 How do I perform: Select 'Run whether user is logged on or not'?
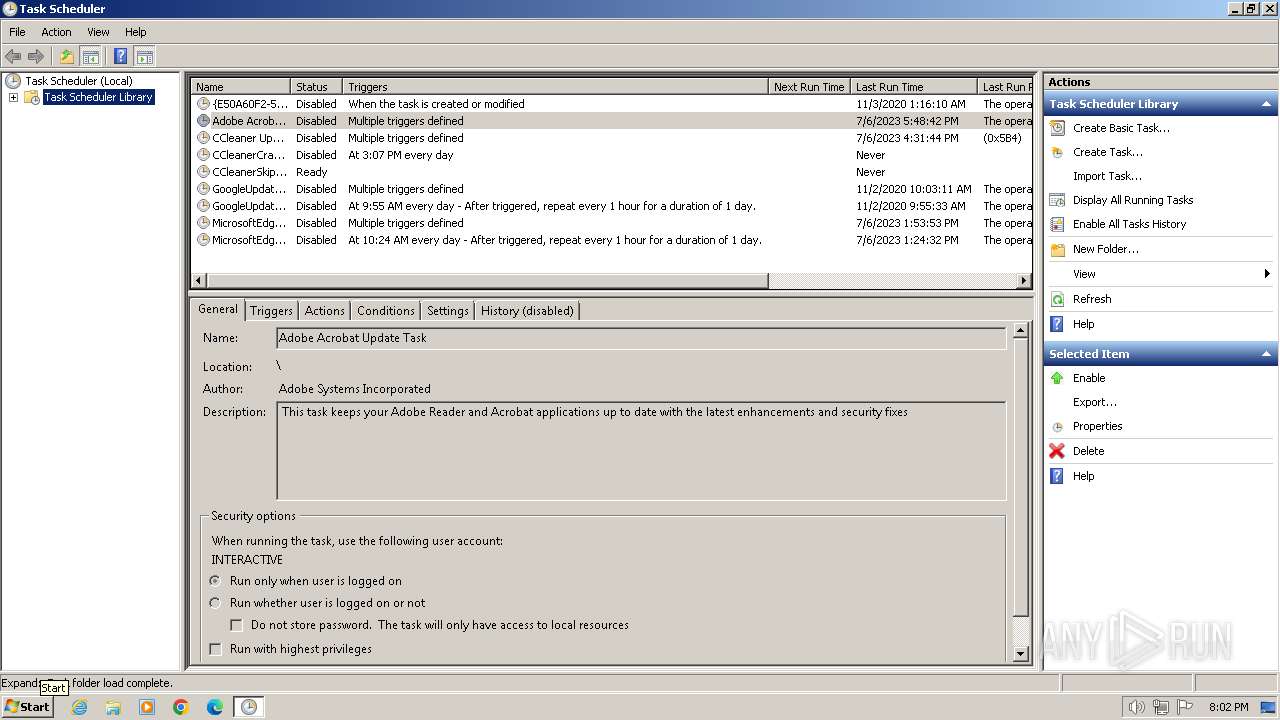tap(215, 603)
